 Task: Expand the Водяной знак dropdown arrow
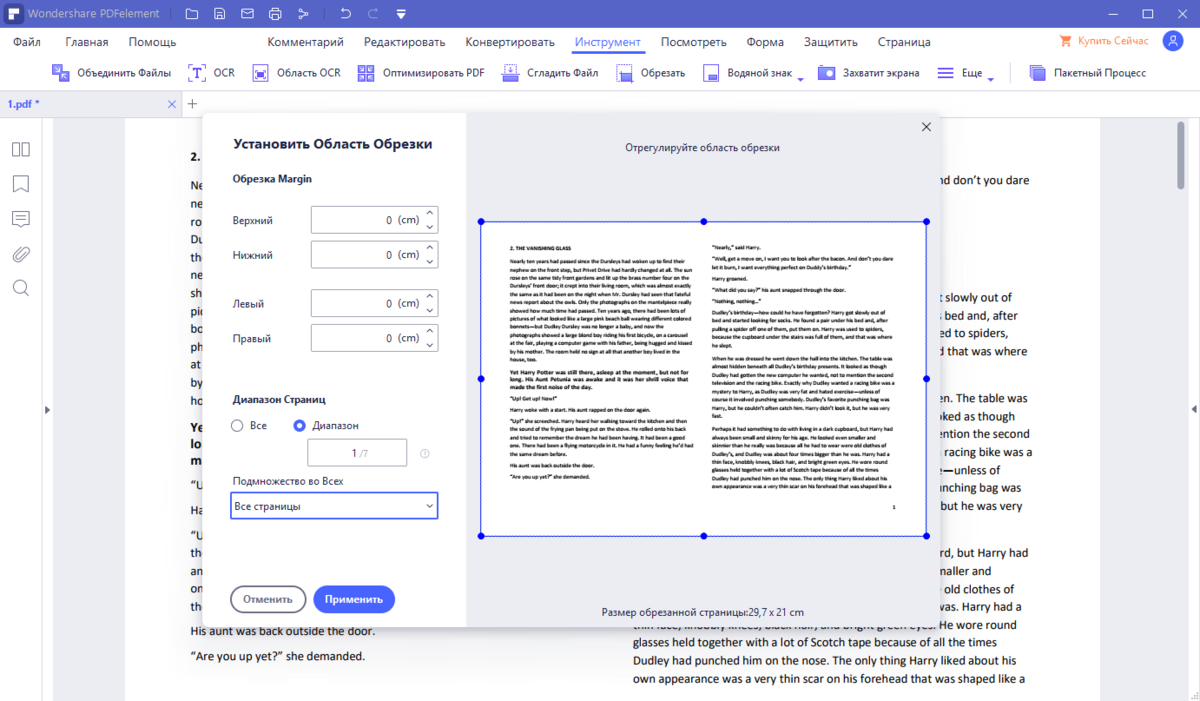tap(800, 80)
